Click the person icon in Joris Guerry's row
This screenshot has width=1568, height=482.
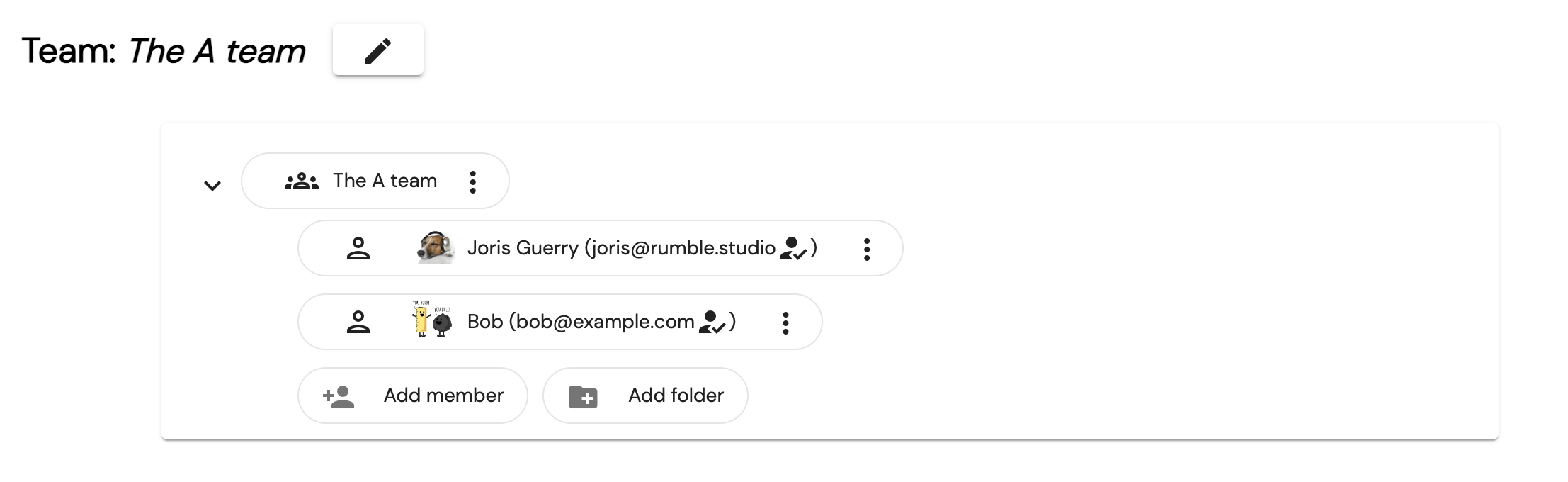[358, 248]
